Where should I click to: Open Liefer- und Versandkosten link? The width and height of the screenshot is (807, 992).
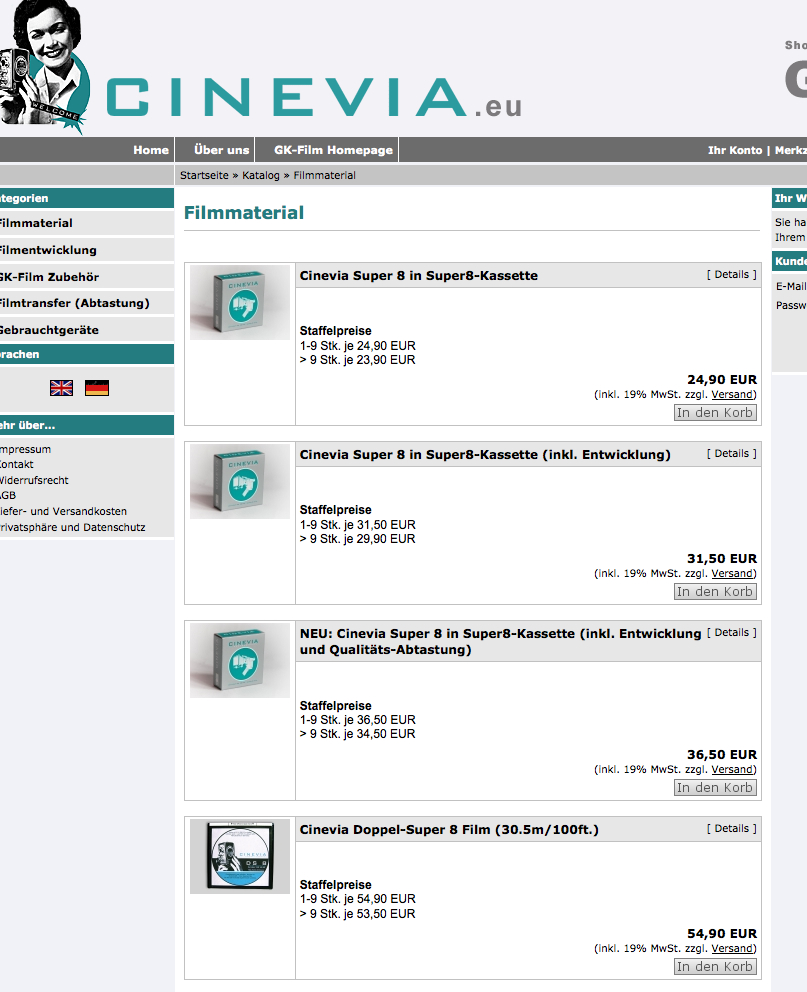pos(63,511)
